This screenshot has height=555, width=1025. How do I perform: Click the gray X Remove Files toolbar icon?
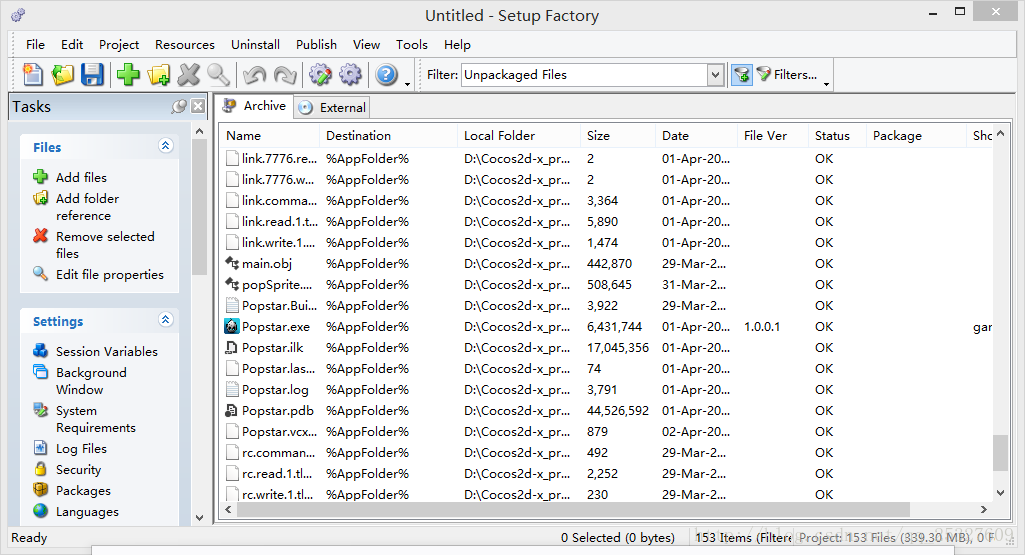(188, 75)
